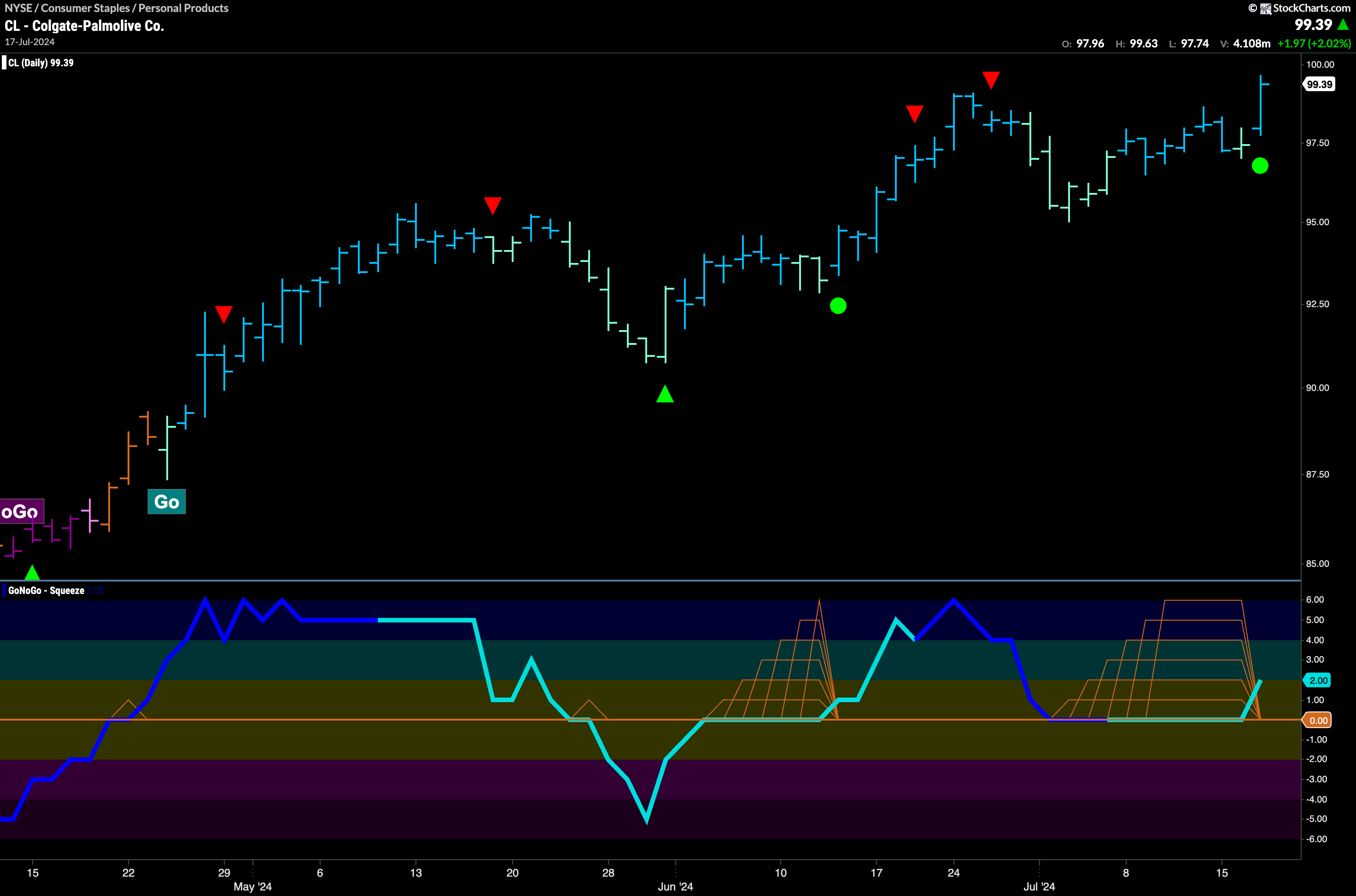Click the teal 'Go' label box
The width and height of the screenshot is (1356, 896).
(166, 502)
